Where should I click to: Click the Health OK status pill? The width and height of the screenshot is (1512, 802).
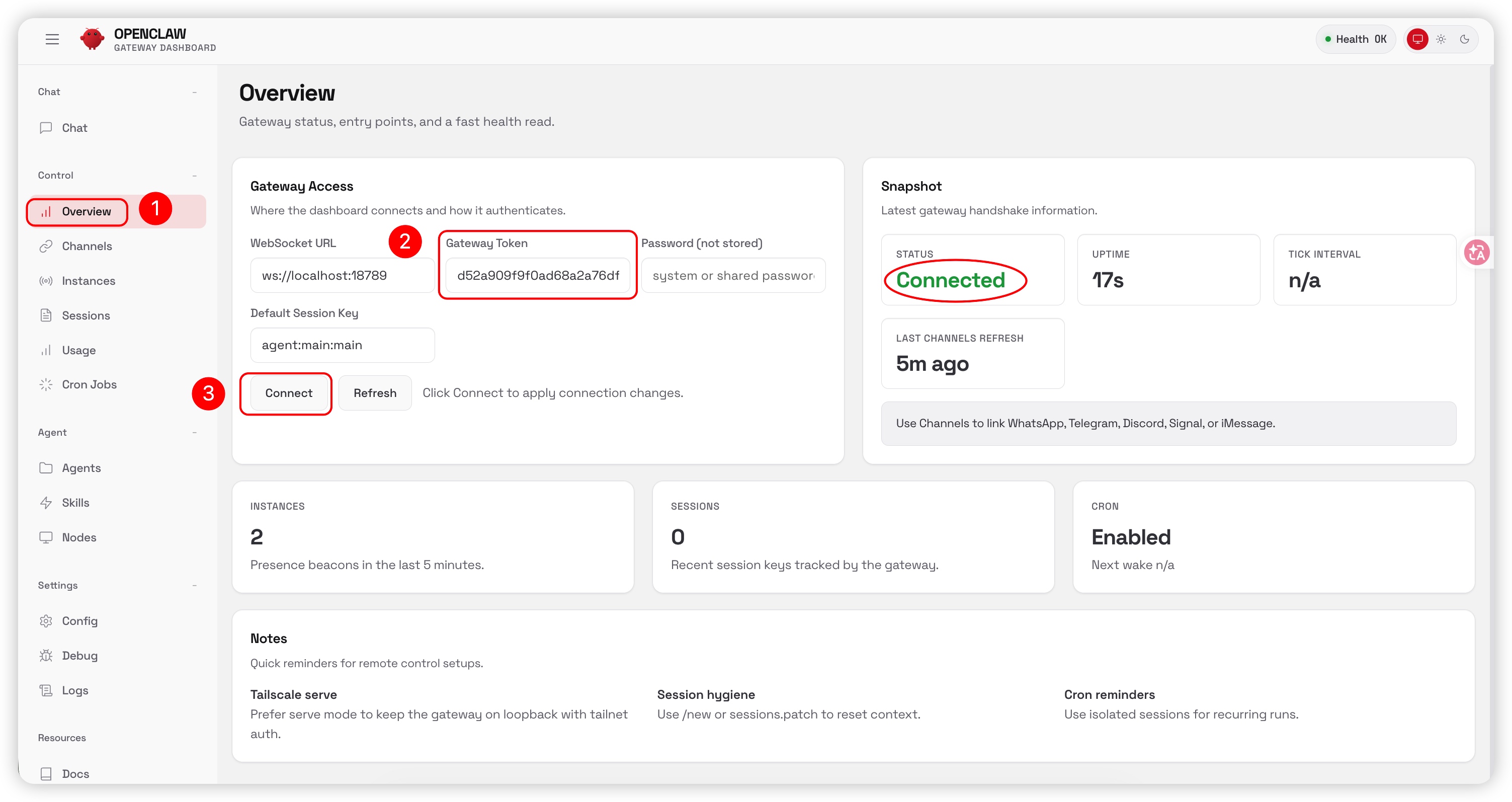[1355, 39]
